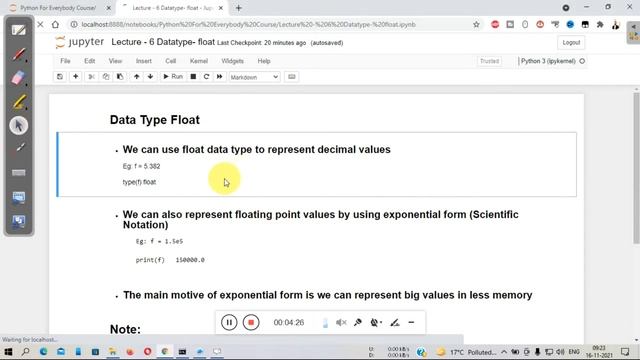Close the Python For Everybody Course tab
Image resolution: width=640 pixels, height=360 pixels.
click(109, 8)
